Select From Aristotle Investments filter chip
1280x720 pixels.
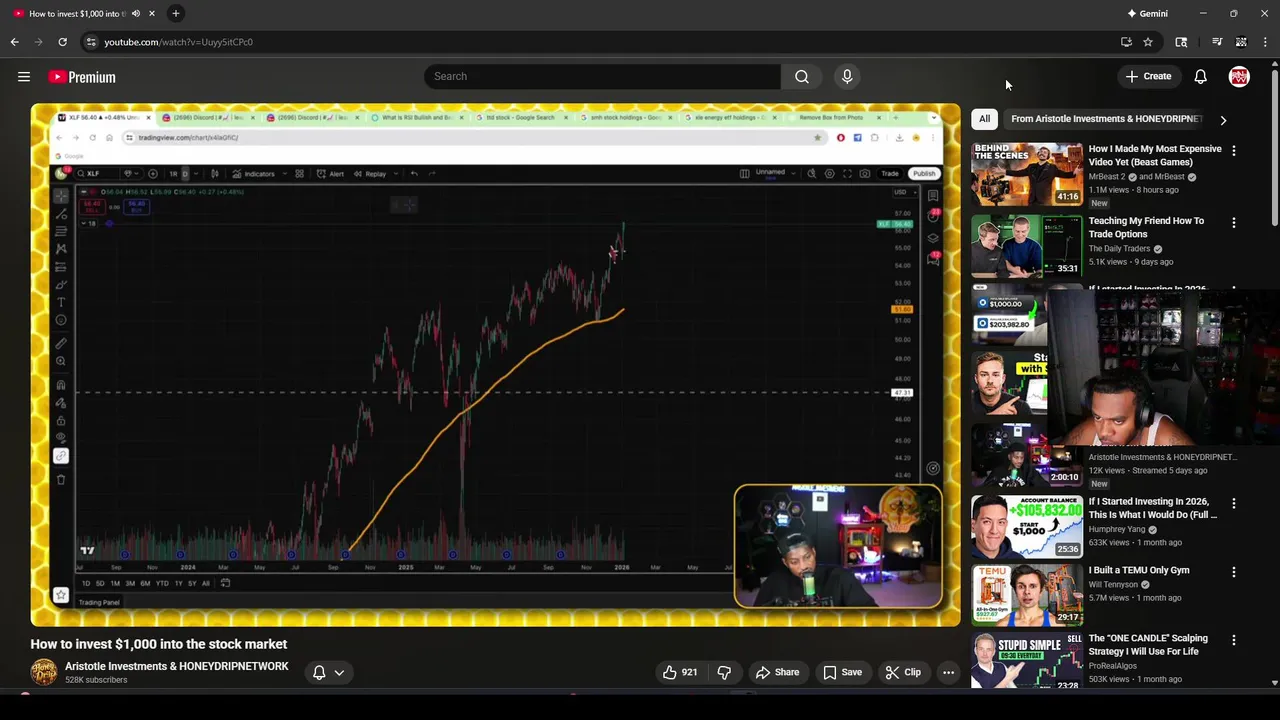point(1106,119)
